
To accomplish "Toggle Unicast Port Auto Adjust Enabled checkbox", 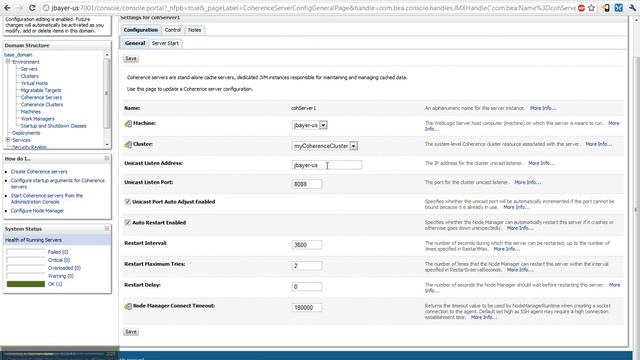I will tap(127, 202).
